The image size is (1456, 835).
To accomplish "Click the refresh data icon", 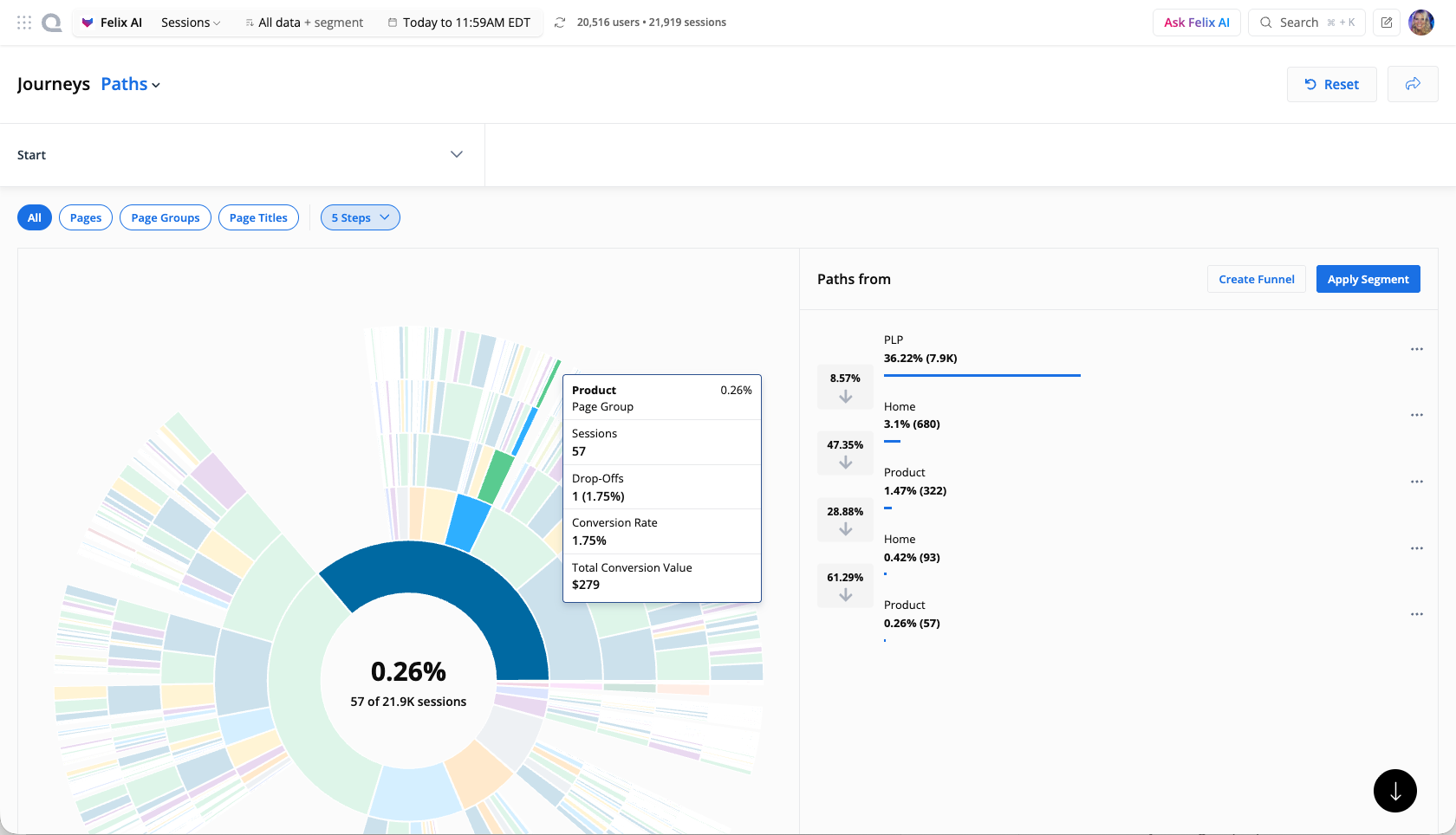I will tap(560, 23).
